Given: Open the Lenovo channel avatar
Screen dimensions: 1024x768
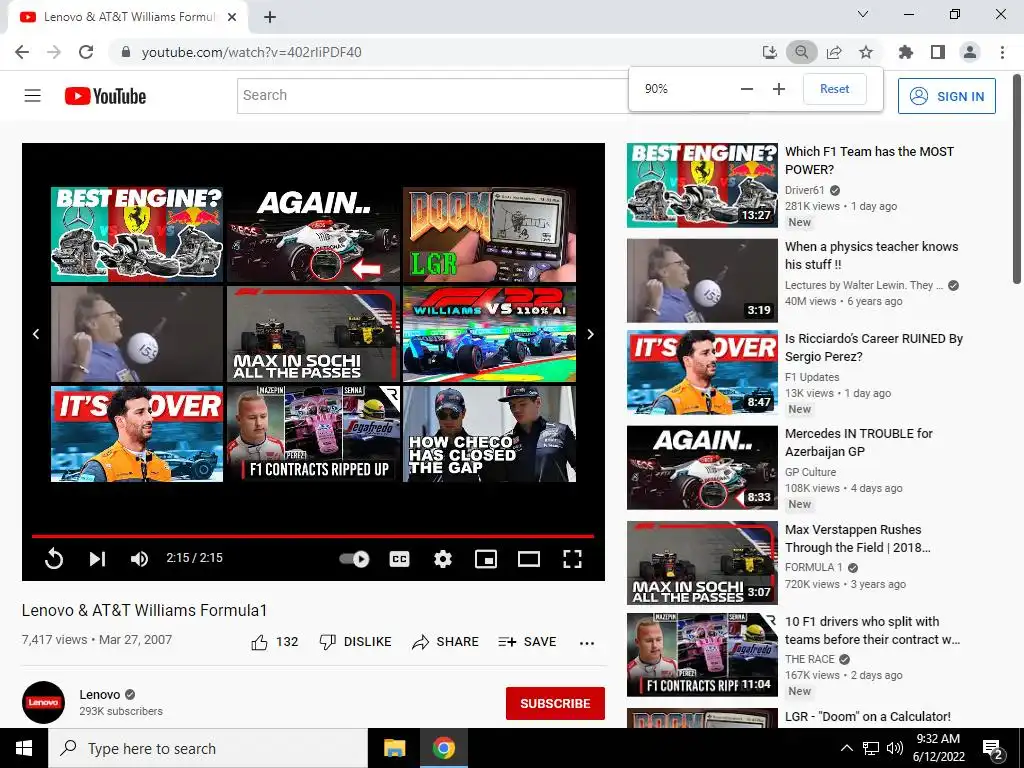Looking at the screenshot, I should [43, 703].
